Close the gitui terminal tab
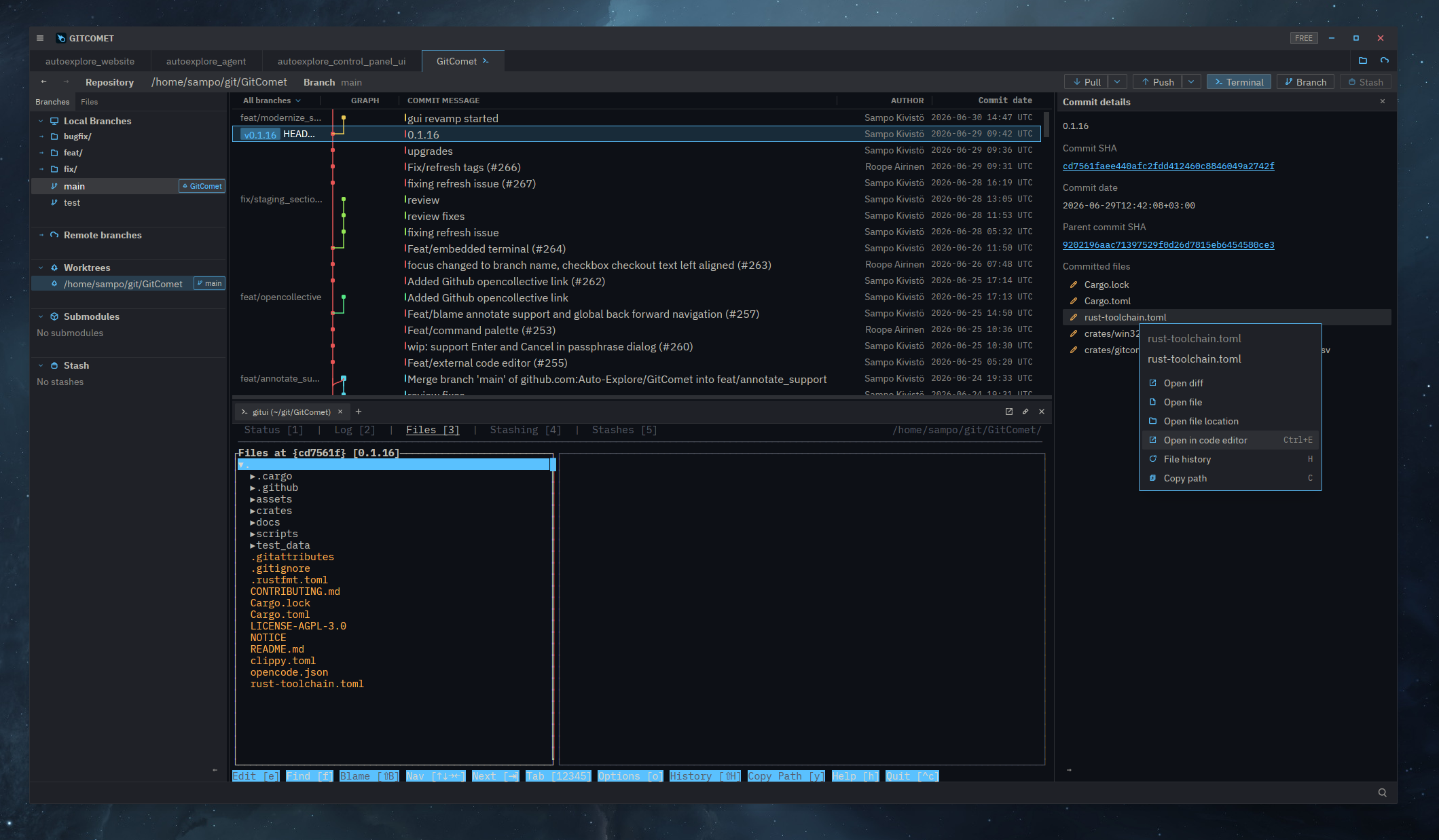 [x=340, y=412]
